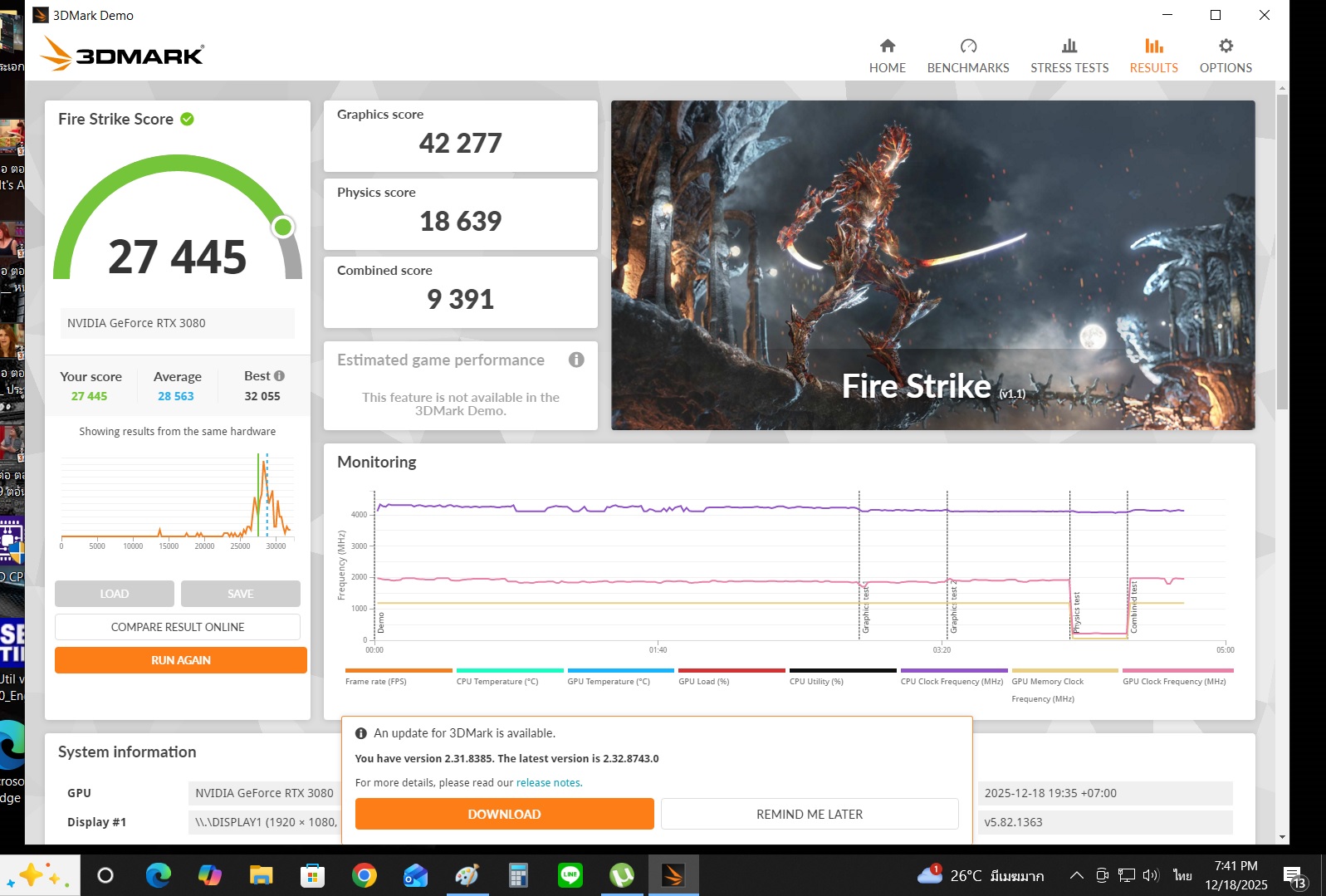Image resolution: width=1326 pixels, height=896 pixels.
Task: Open the Benchmarks gauge icon
Action: 968,47
